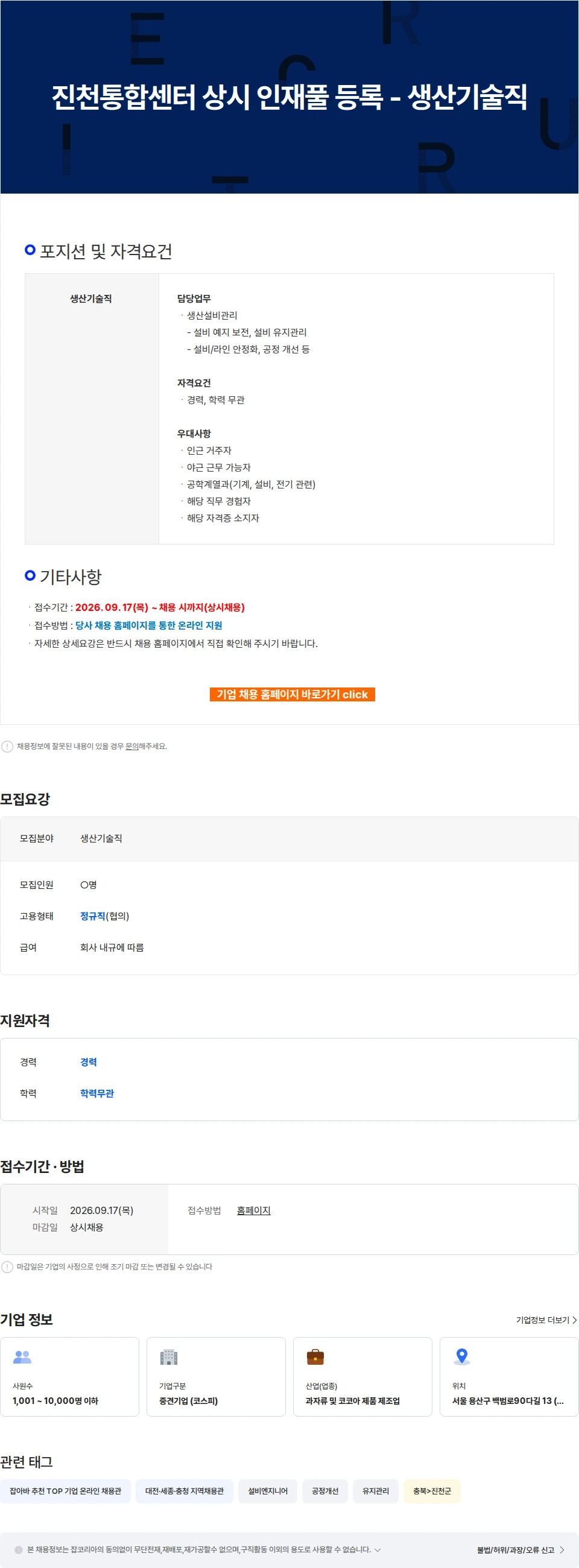Open the 문의 link in the notice

[131, 746]
